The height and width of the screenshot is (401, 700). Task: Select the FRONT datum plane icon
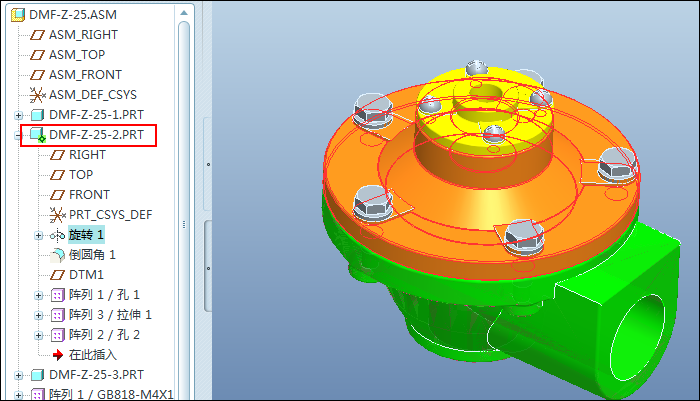tap(57, 195)
